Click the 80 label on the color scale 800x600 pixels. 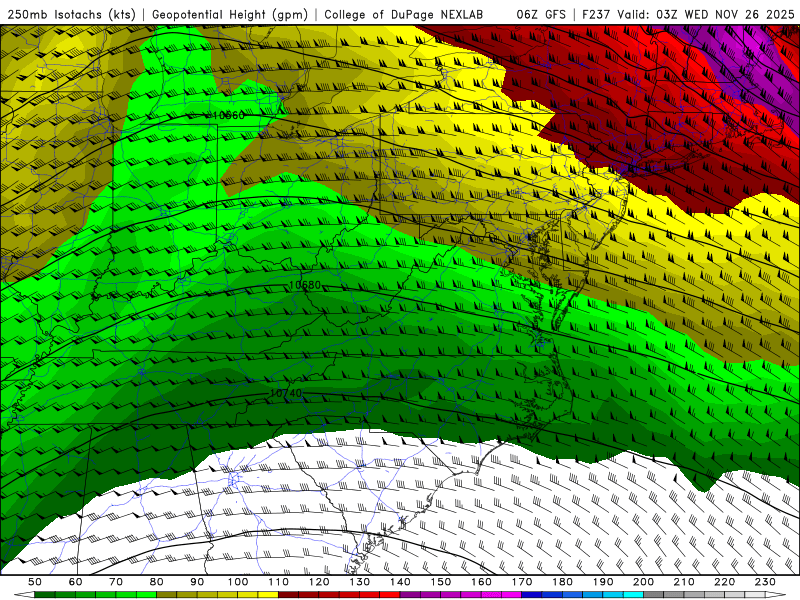click(157, 582)
